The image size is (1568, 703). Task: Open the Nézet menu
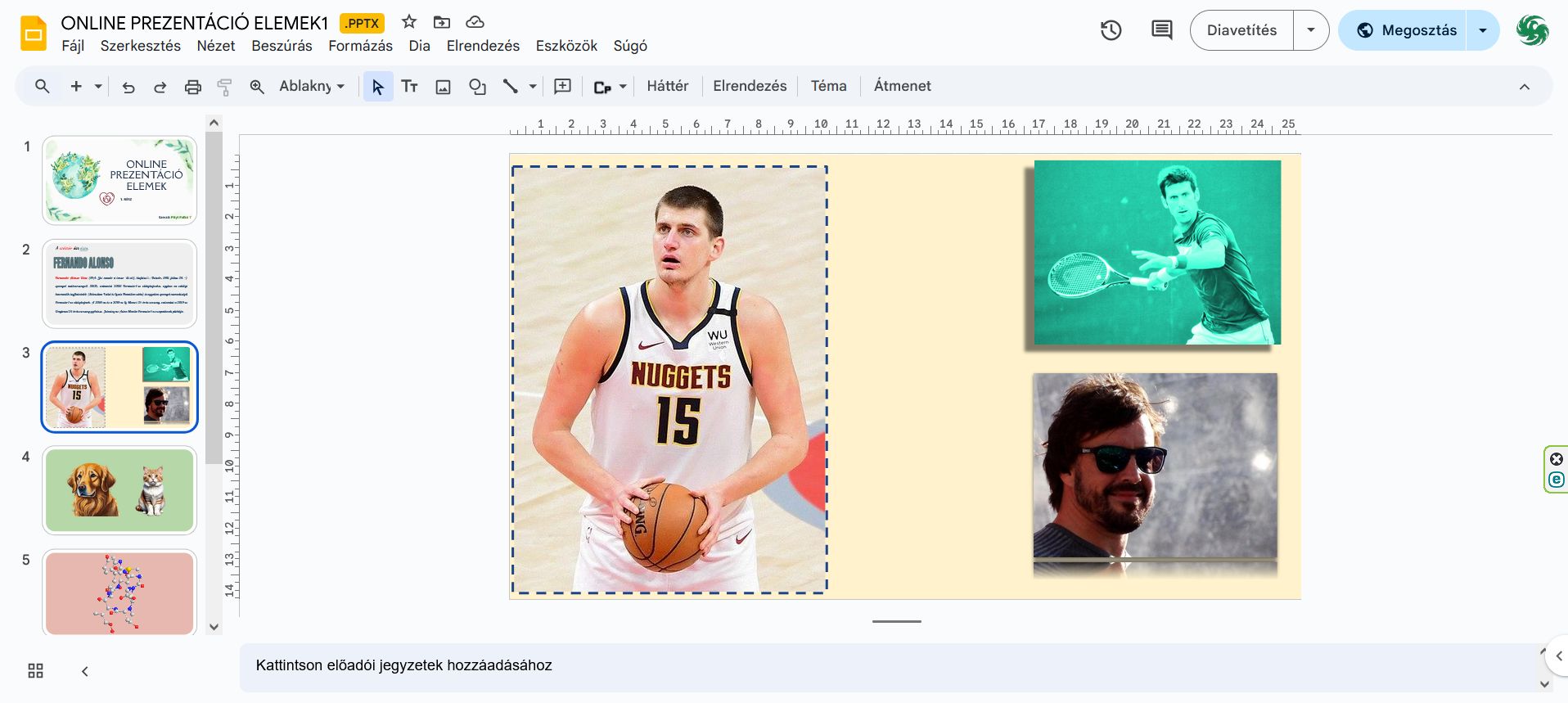pyautogui.click(x=216, y=46)
